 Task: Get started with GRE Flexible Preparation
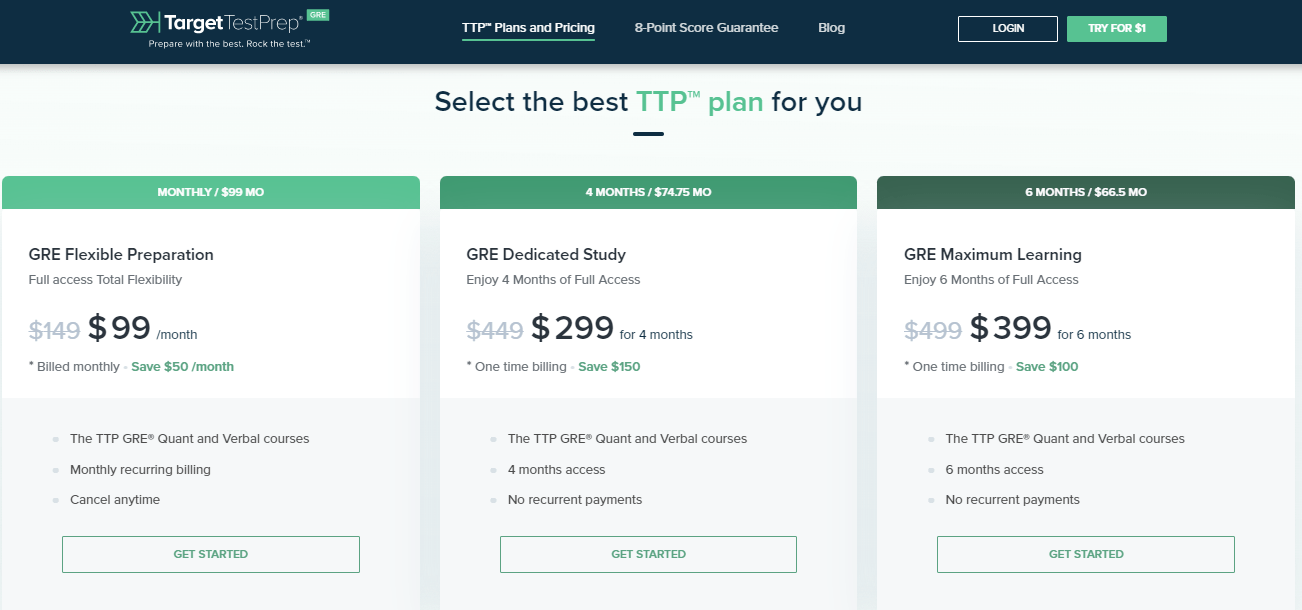(x=210, y=554)
